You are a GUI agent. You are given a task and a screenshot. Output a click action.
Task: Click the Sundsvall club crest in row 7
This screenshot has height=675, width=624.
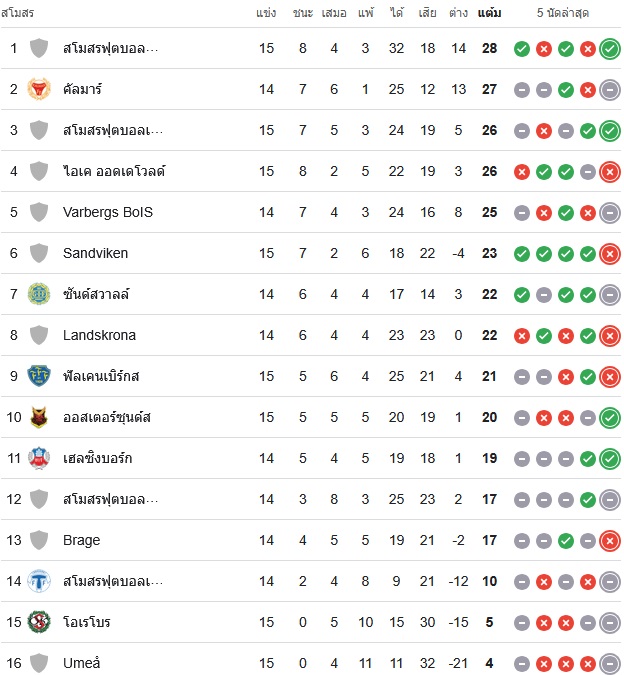tap(39, 294)
